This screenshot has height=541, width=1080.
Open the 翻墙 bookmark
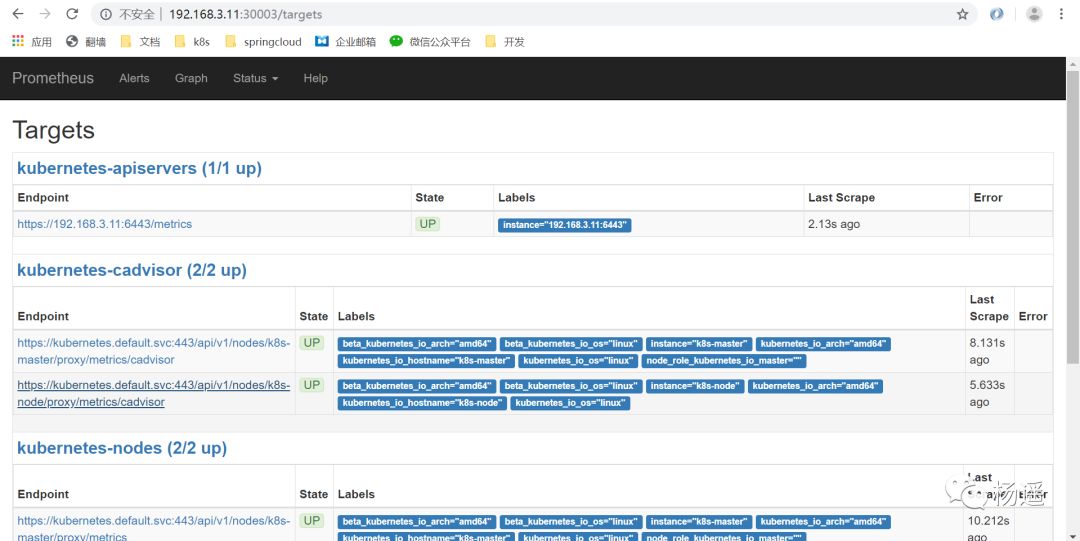click(x=86, y=41)
